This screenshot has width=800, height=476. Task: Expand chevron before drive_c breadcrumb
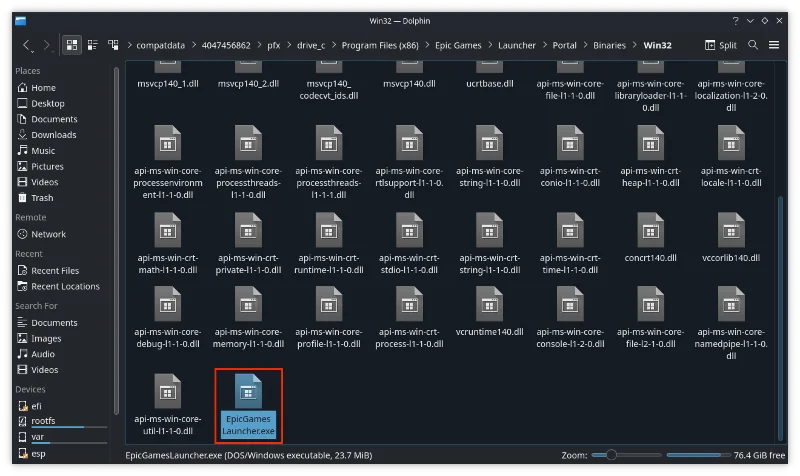[289, 45]
